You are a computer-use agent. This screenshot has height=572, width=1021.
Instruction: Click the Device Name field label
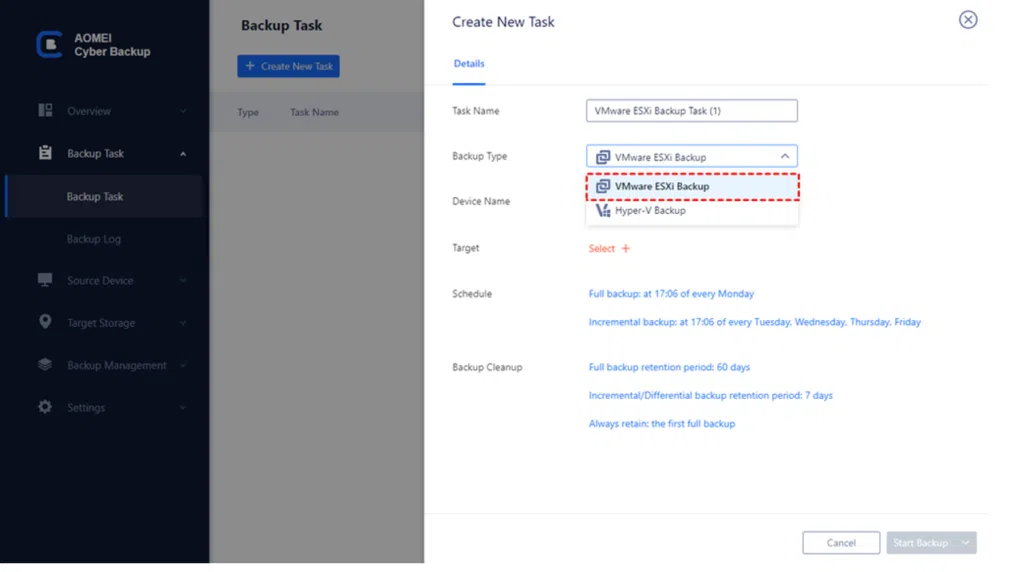tap(481, 201)
